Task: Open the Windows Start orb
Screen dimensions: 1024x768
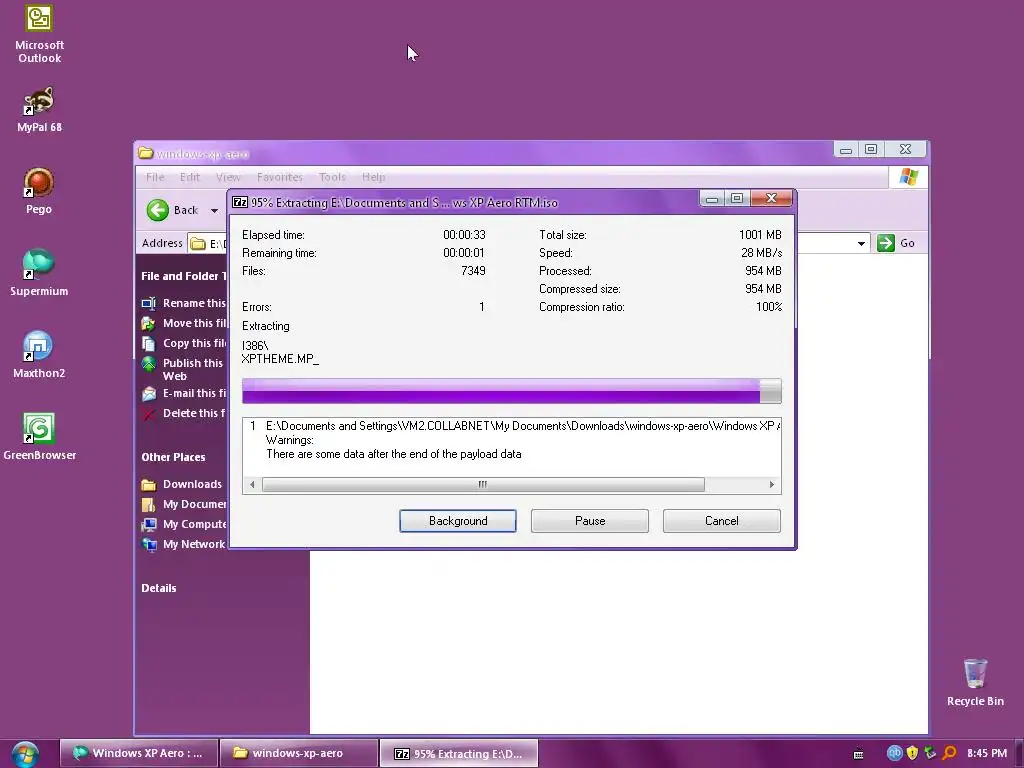Action: coord(25,754)
